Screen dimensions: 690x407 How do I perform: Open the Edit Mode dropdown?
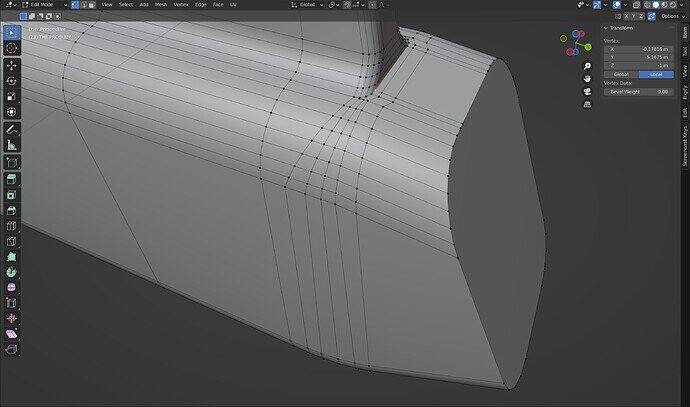(x=44, y=5)
